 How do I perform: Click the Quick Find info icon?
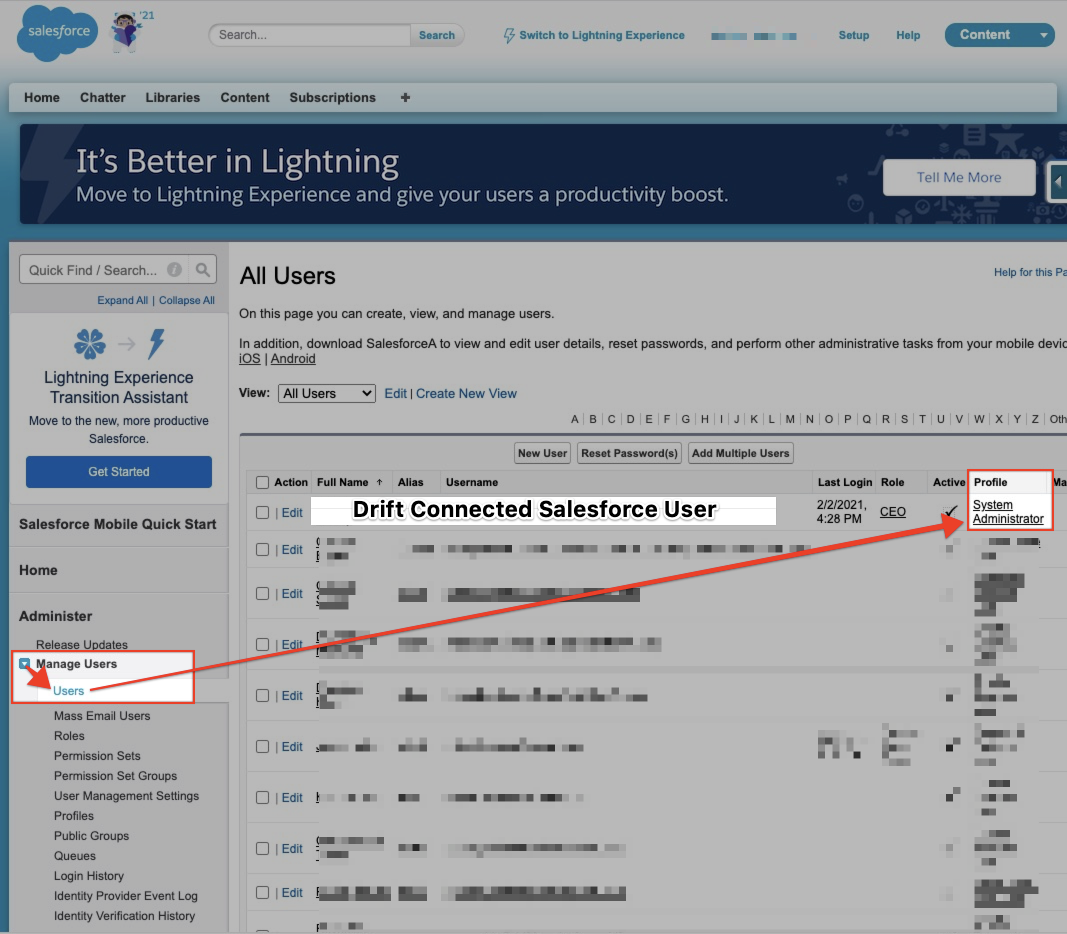(175, 269)
